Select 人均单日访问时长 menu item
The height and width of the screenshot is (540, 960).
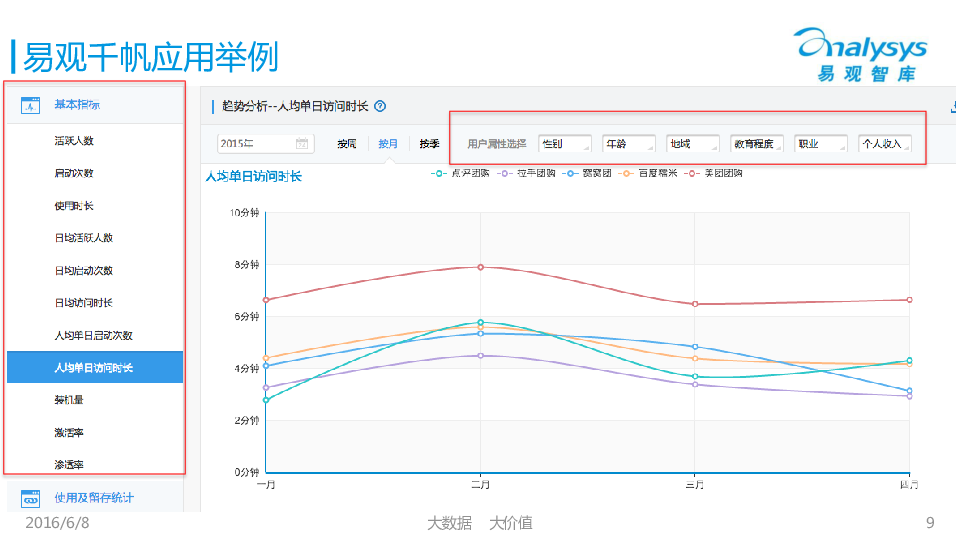[x=94, y=368]
